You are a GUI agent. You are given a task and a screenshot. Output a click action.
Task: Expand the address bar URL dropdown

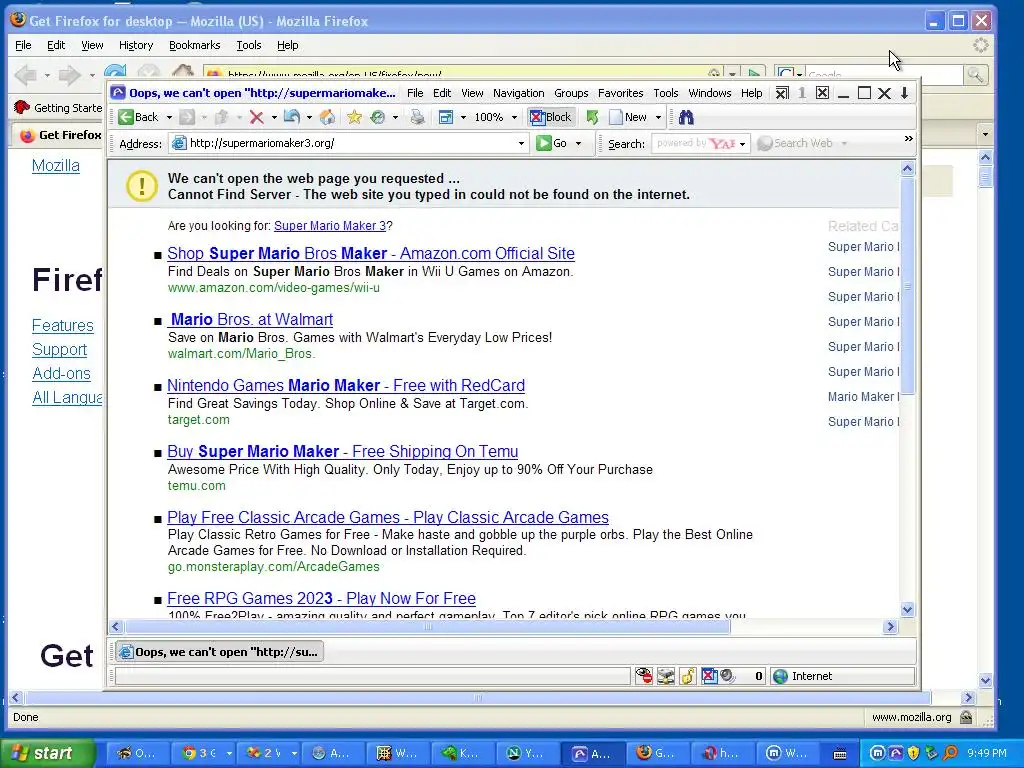click(x=521, y=143)
